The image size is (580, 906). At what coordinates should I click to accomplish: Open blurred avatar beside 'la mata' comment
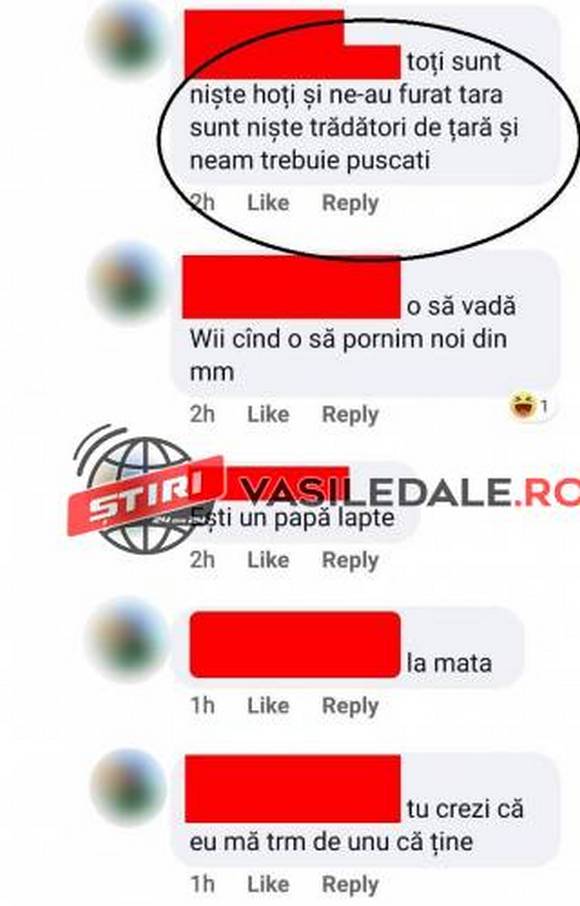click(128, 640)
